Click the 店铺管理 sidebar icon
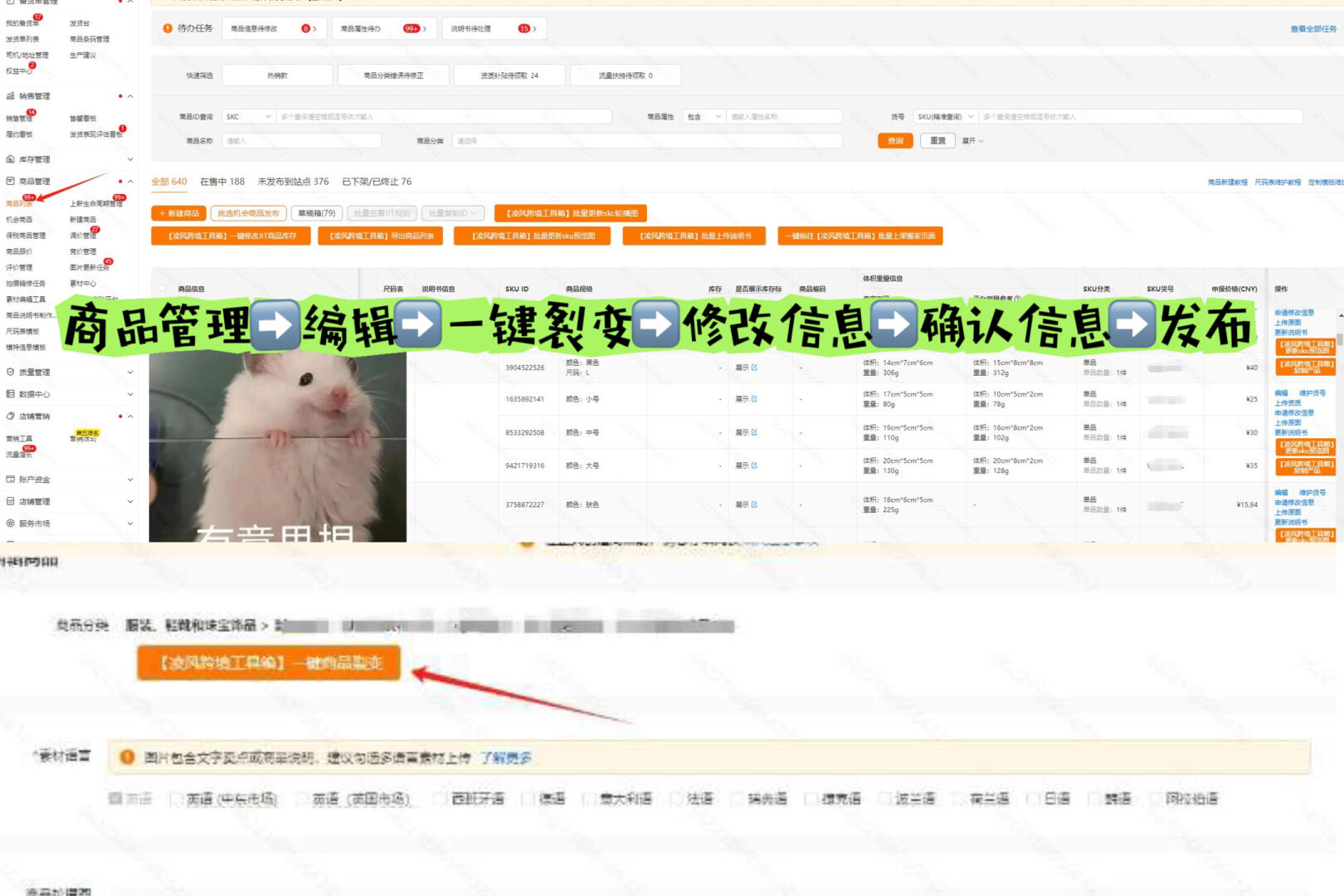This screenshot has width=1344, height=896. (10, 501)
